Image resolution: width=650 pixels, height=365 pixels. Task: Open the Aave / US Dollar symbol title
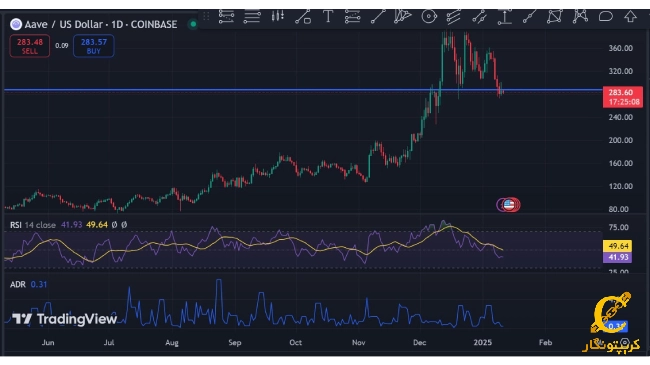[x=101, y=24]
